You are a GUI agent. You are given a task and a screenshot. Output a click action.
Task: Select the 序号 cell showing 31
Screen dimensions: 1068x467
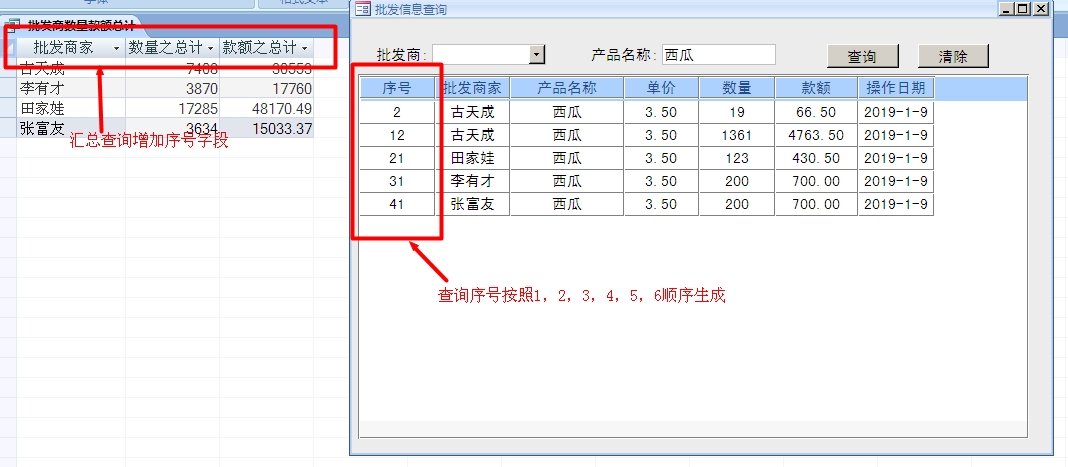pos(397,182)
